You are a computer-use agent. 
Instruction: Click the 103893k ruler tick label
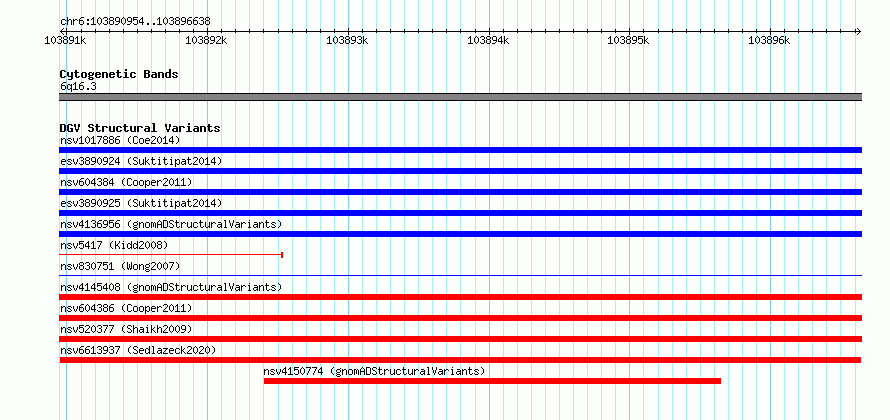click(x=347, y=40)
